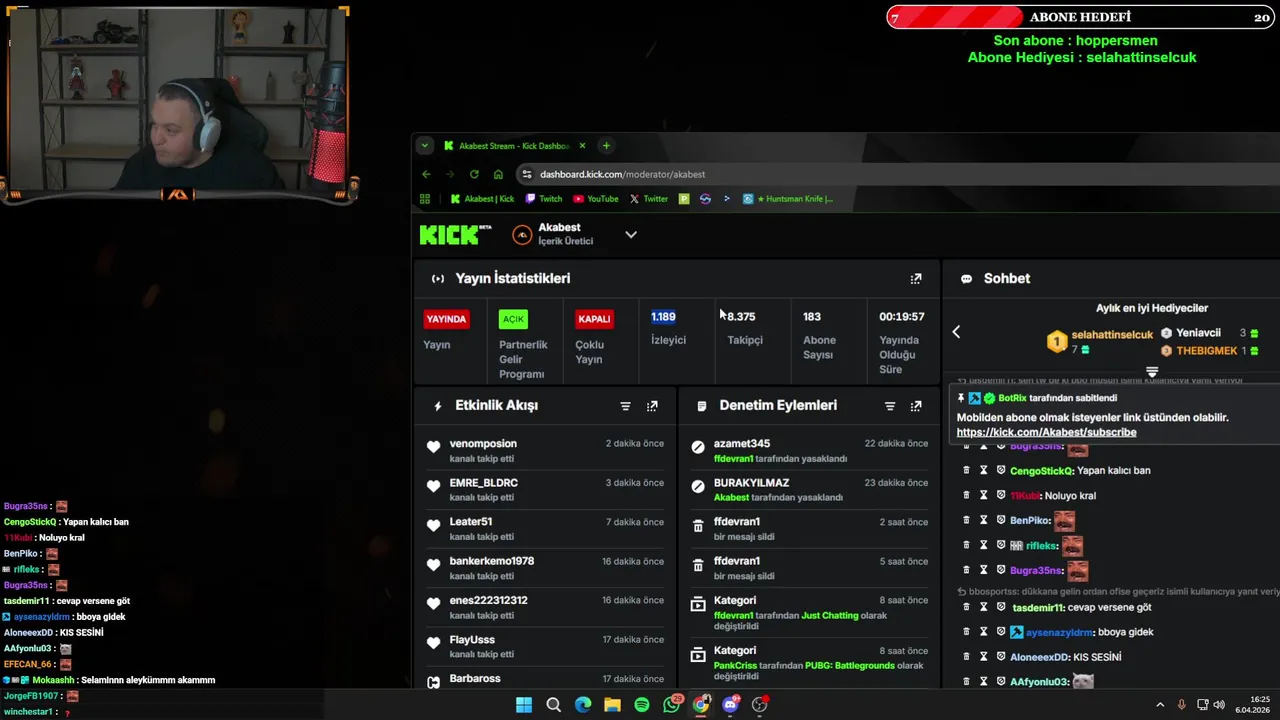This screenshot has width=1280, height=720.
Task: Pop out the Yayın İstatistikleri panel
Action: pos(915,279)
